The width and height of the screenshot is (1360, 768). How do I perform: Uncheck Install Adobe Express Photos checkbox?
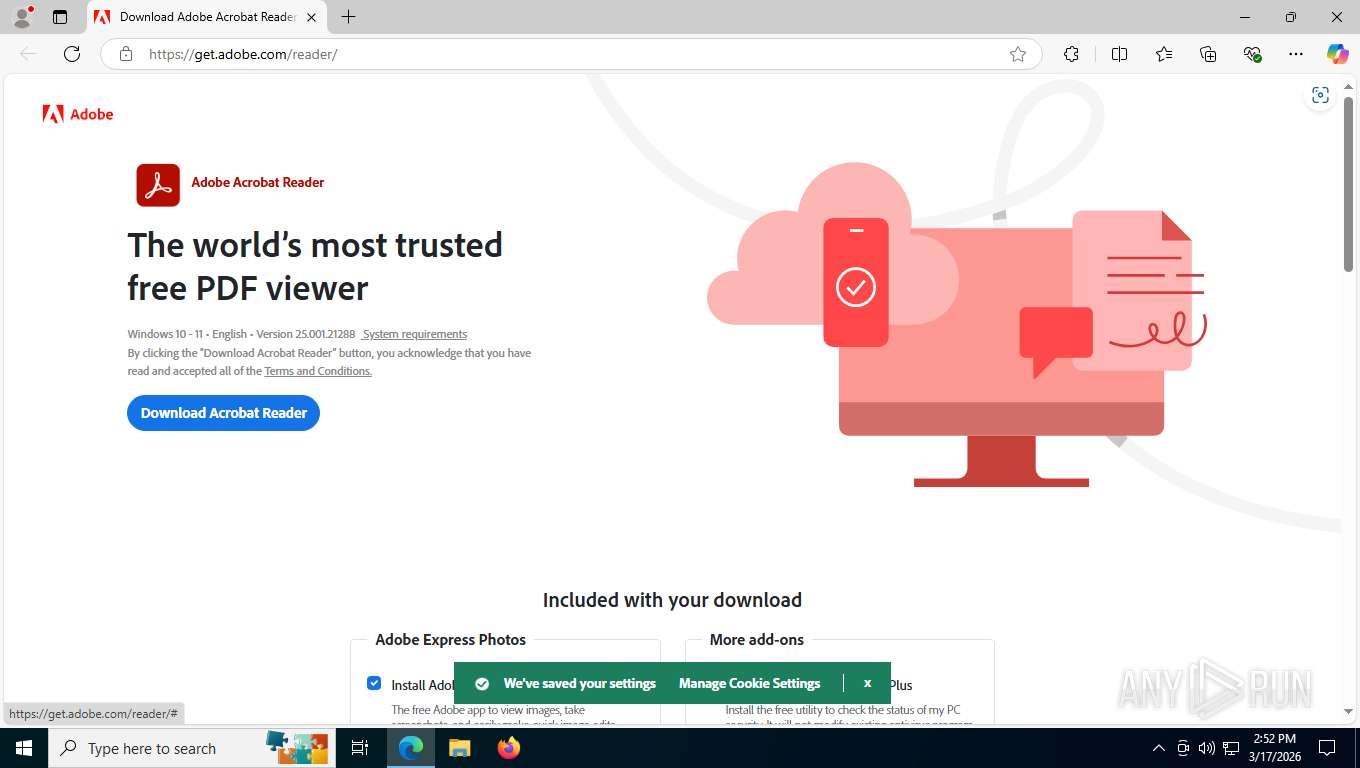pos(374,683)
